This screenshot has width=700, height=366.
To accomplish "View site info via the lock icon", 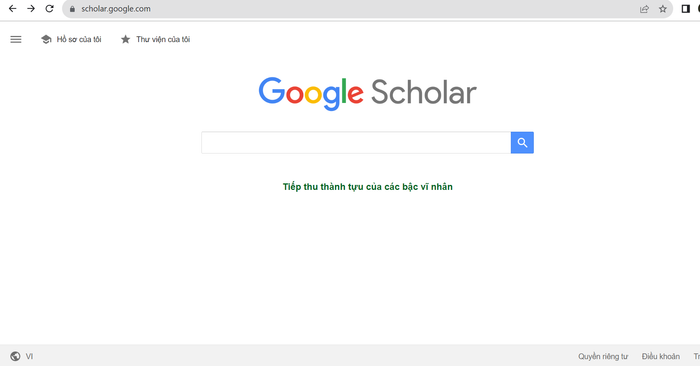I will pyautogui.click(x=72, y=9).
